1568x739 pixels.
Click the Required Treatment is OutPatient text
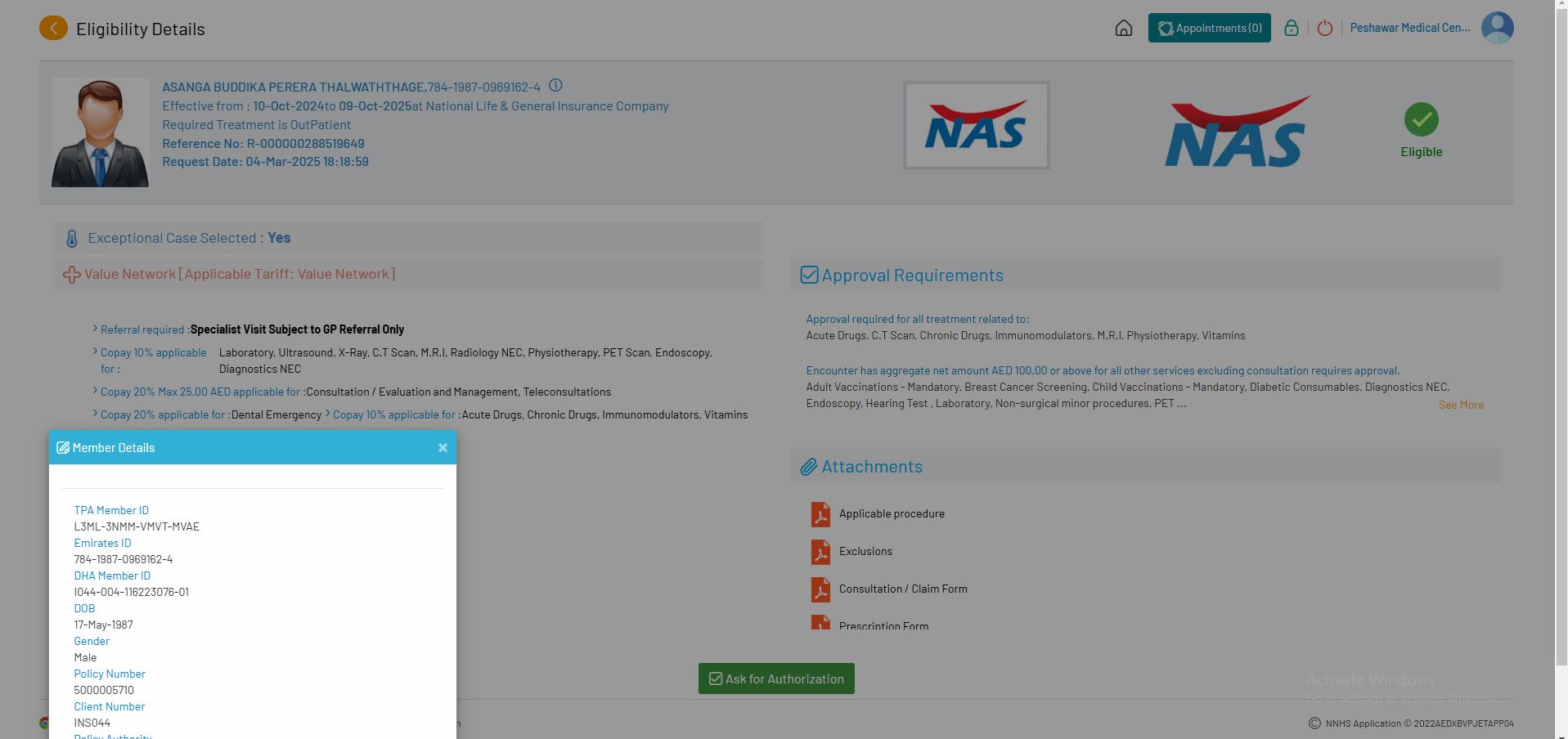point(256,124)
